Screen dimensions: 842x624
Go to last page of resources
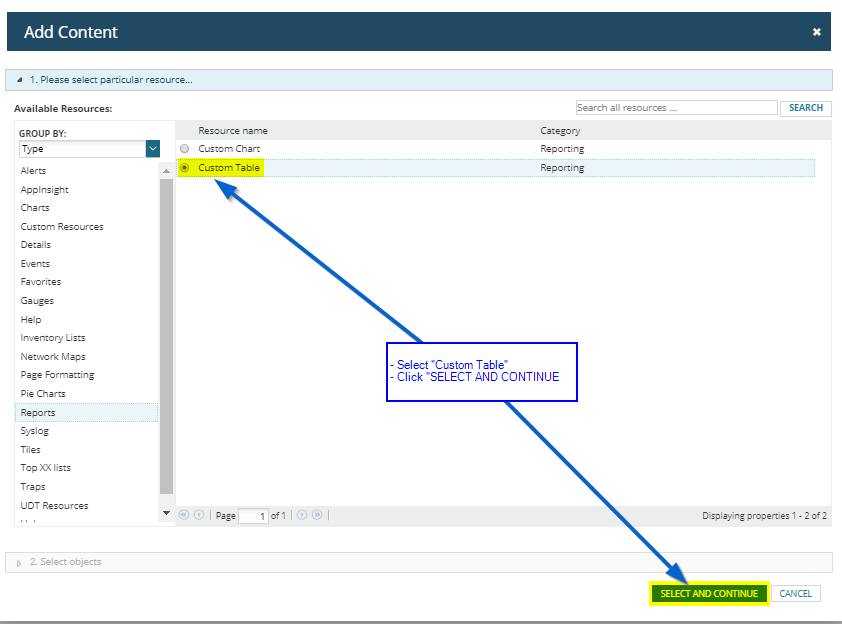317,515
